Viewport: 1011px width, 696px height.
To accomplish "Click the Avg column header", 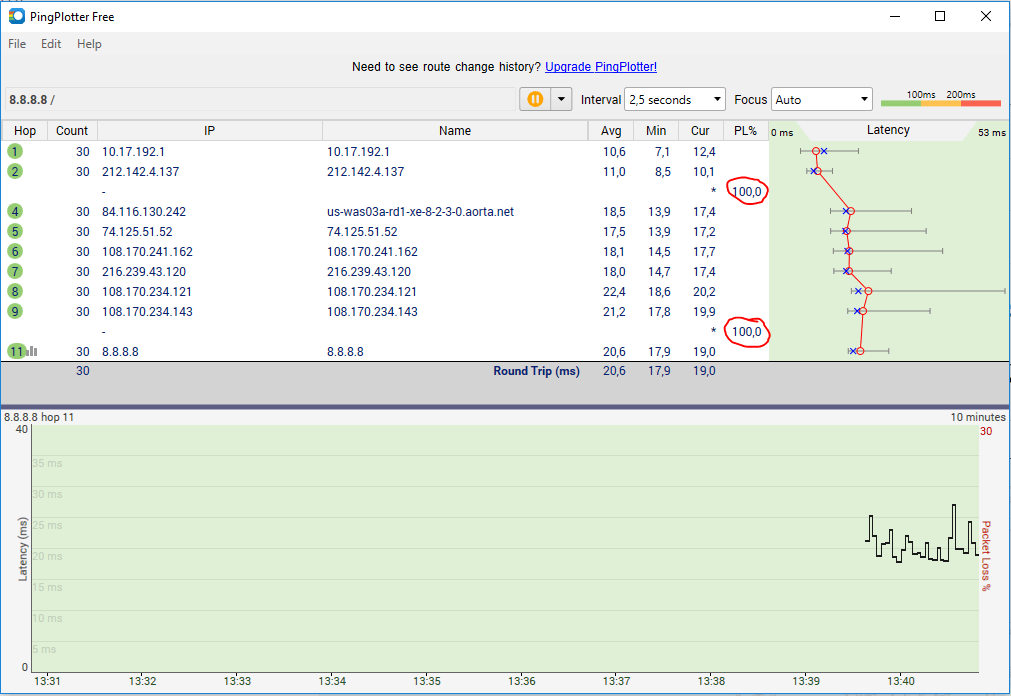I will click(611, 130).
